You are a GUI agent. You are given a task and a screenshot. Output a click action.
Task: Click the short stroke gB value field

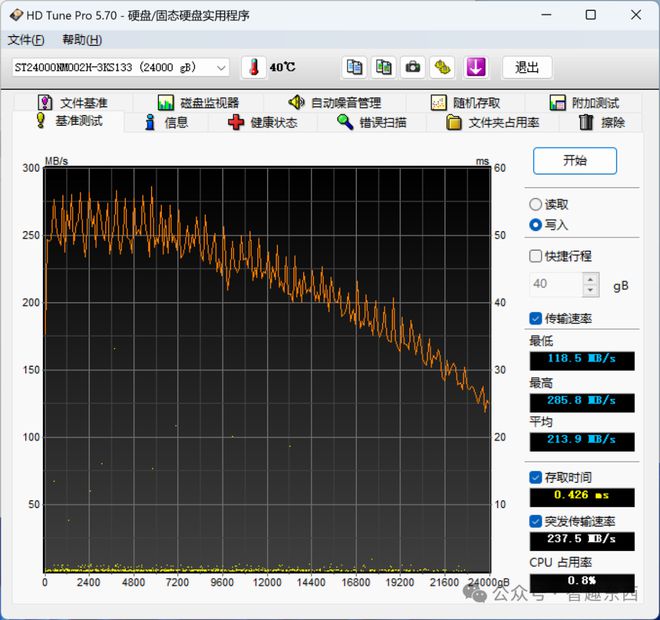[x=556, y=284]
